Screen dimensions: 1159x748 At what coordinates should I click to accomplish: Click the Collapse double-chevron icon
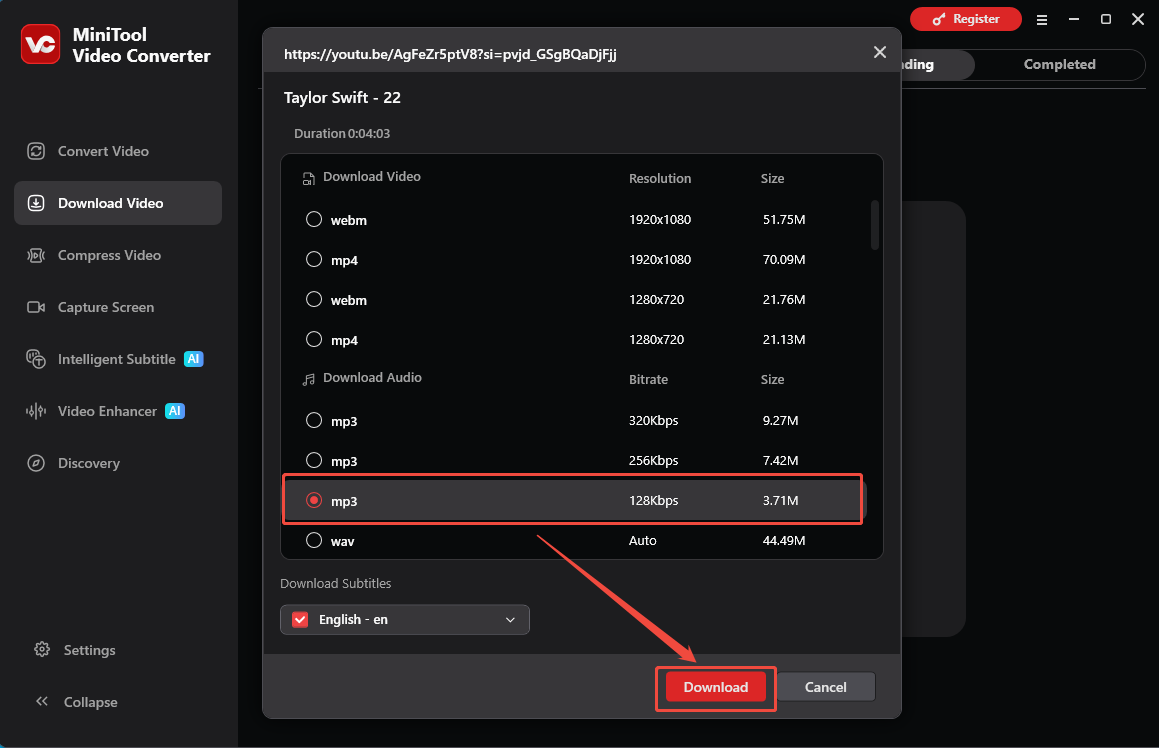click(42, 701)
